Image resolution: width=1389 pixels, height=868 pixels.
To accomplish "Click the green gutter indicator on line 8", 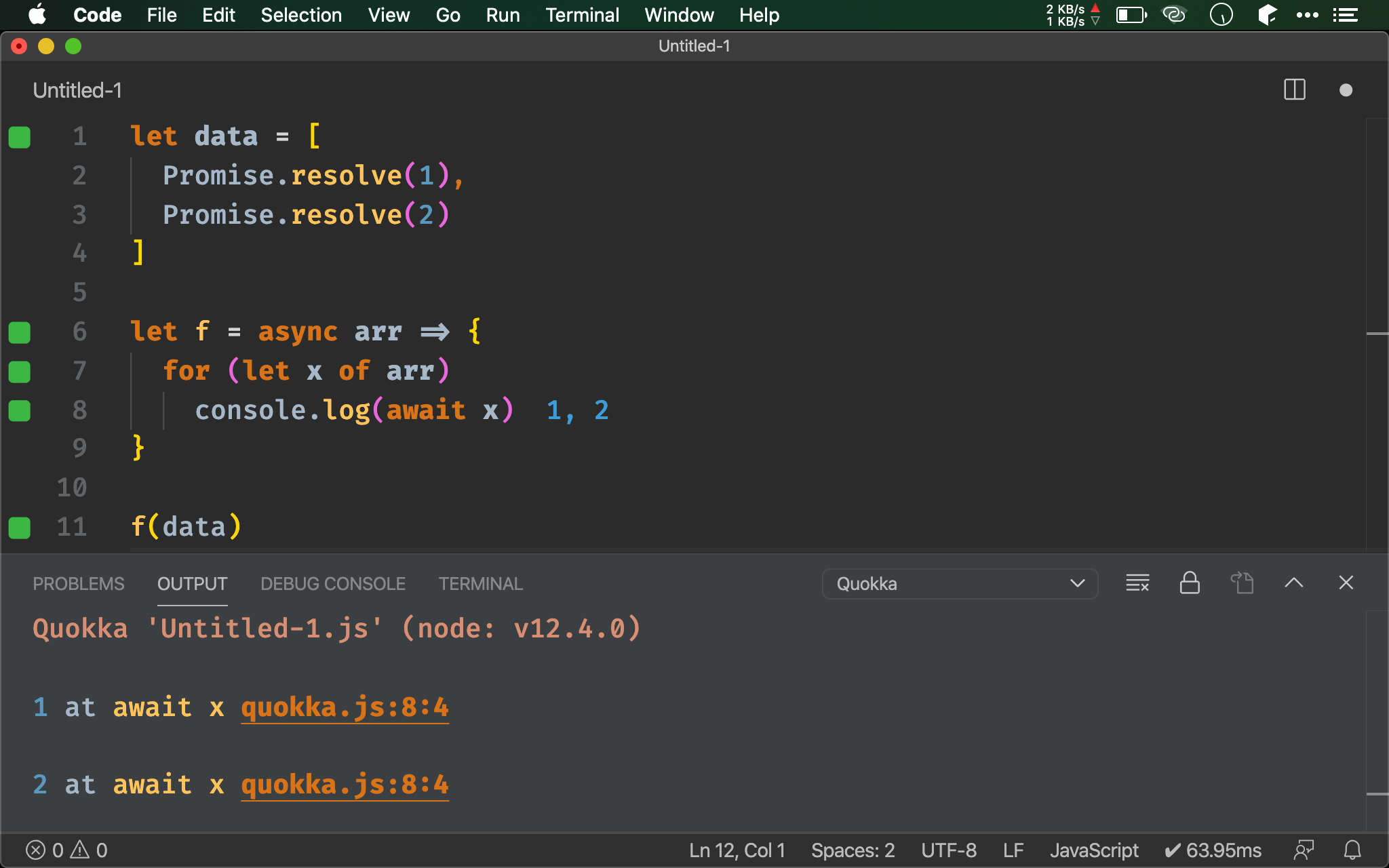I will click(x=20, y=410).
